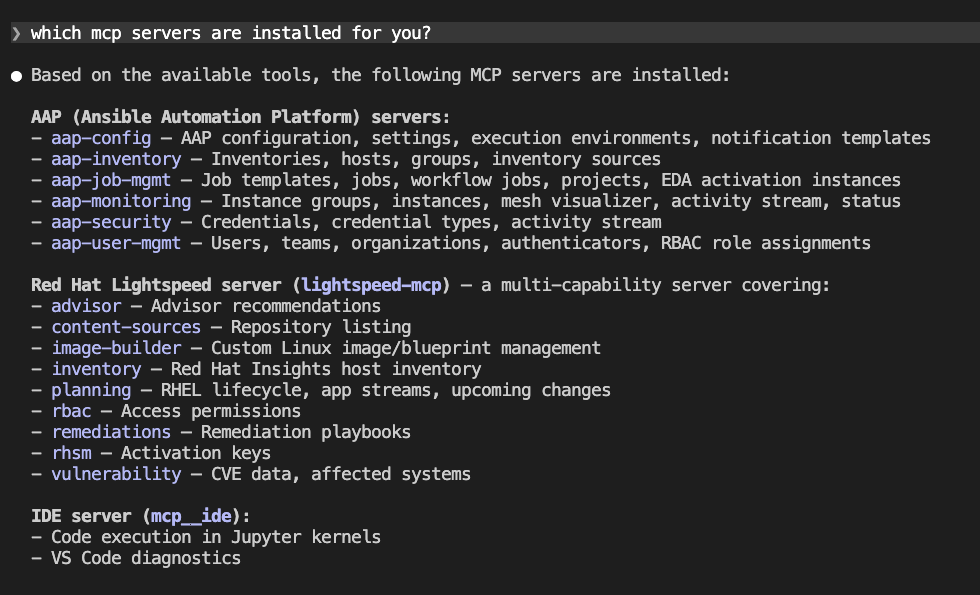The width and height of the screenshot is (980, 595).
Task: Click the 'rbac' capability name
Action: [71, 411]
